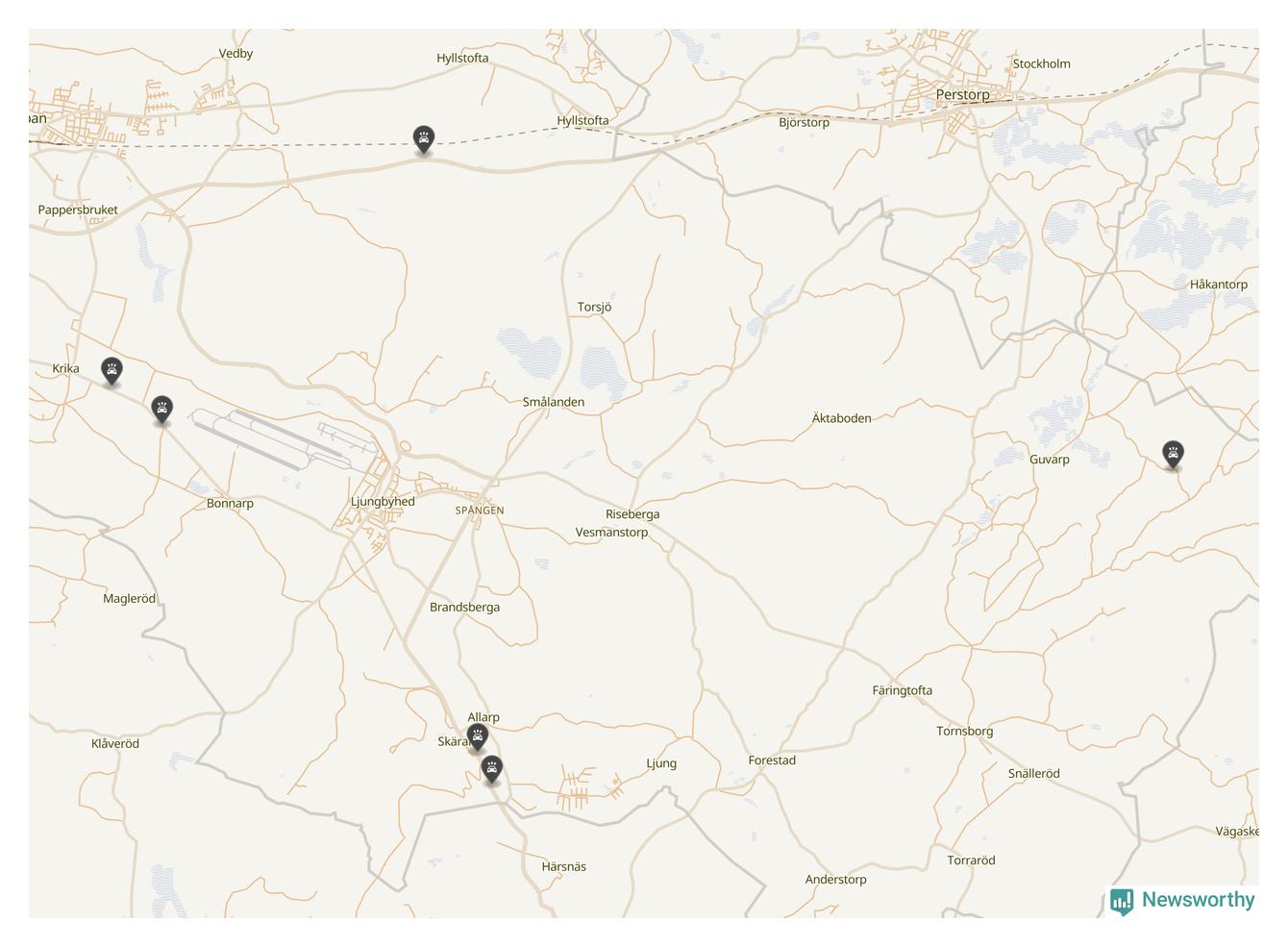Click the Newsworthy logo icon
Screen dimensions: 1288x947
pyautogui.click(x=1122, y=901)
